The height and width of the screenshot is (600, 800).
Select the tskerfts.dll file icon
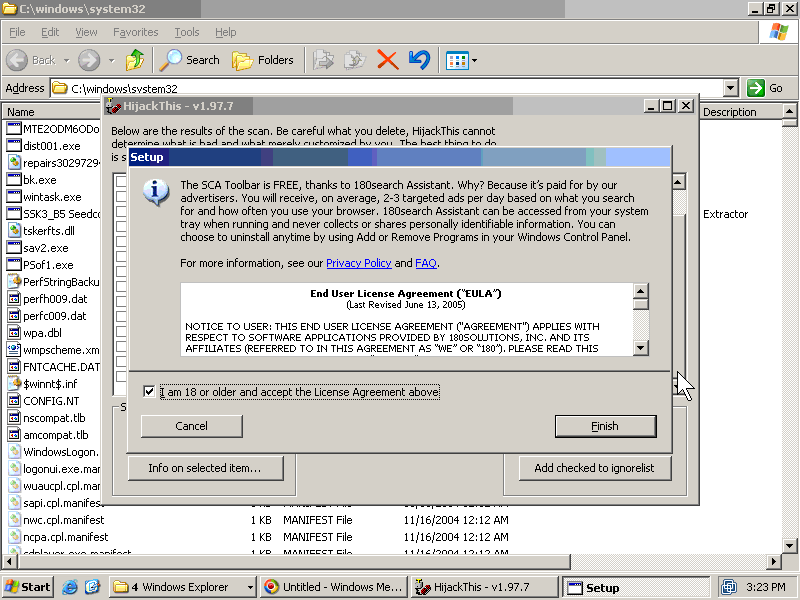click(14, 231)
